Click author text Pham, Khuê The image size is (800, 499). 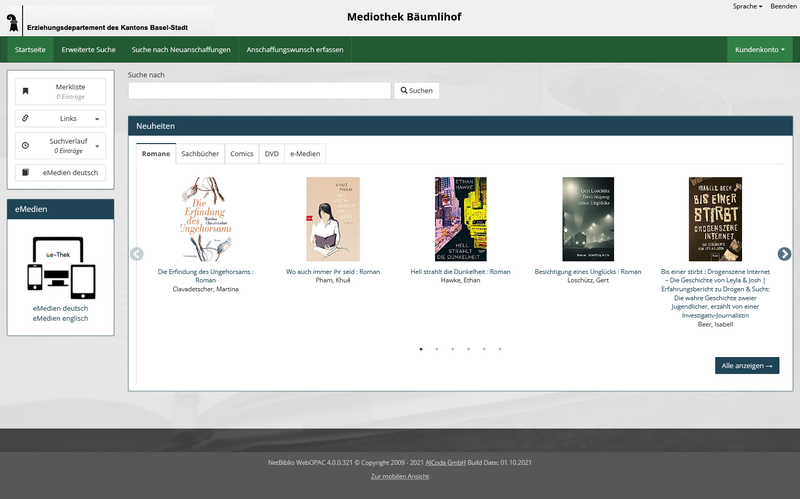(333, 280)
